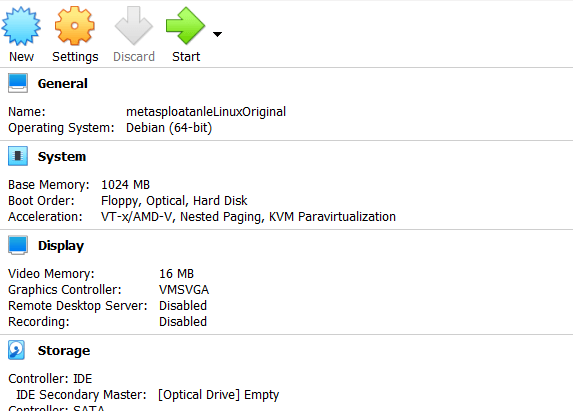The width and height of the screenshot is (573, 411).
Task: Open the orange Settings gear icon
Action: (x=75, y=26)
